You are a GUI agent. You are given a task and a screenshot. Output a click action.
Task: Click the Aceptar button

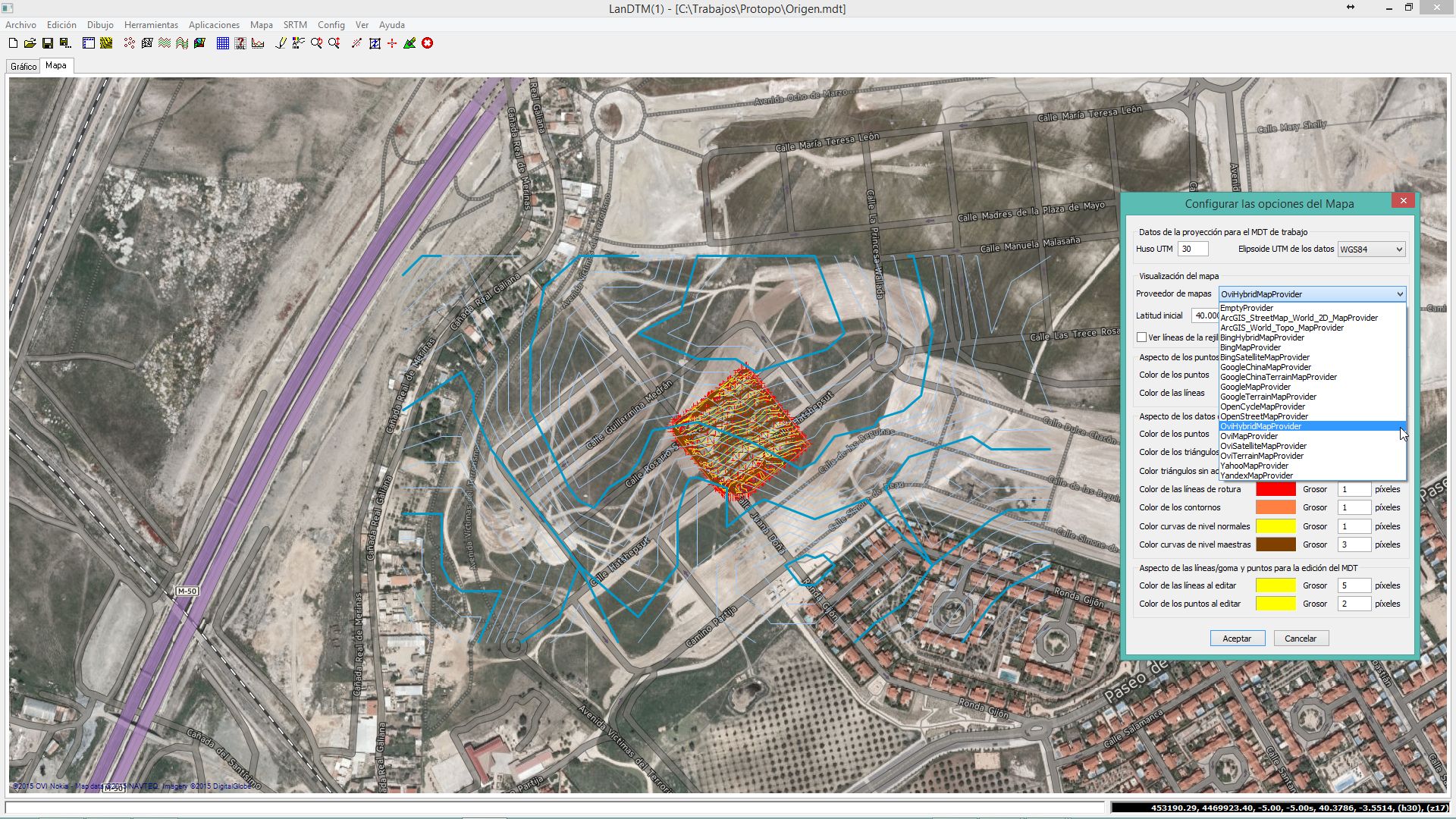(x=1237, y=639)
